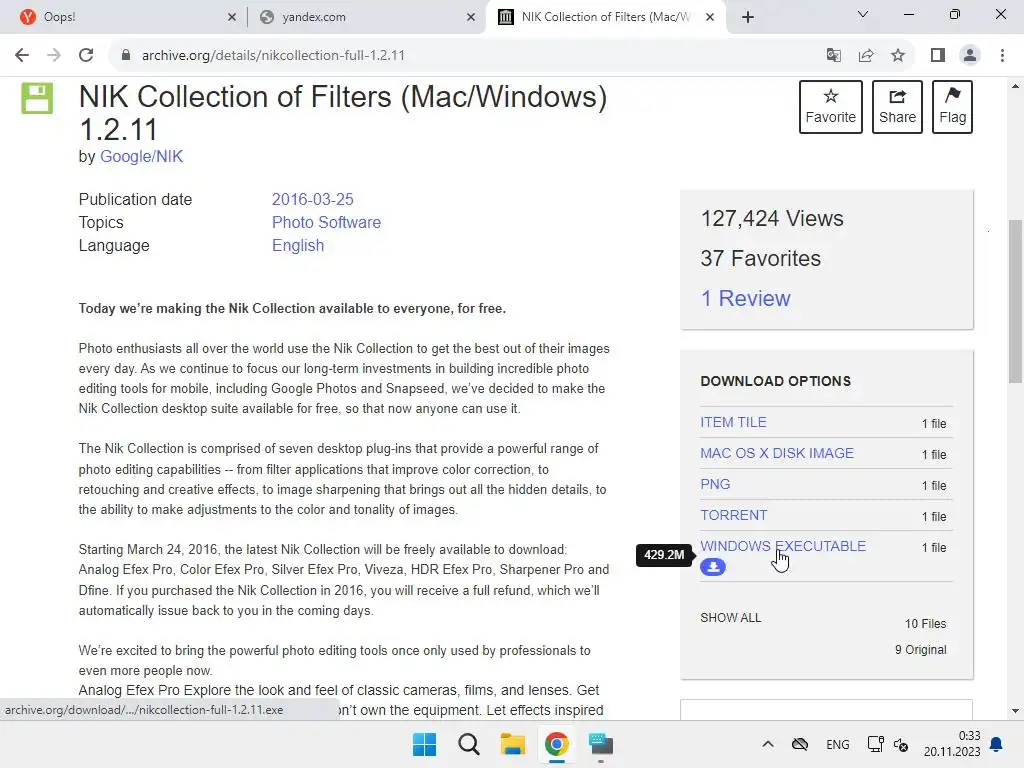Image resolution: width=1024 pixels, height=768 pixels.
Task: Download the PNG file option
Action: (715, 485)
